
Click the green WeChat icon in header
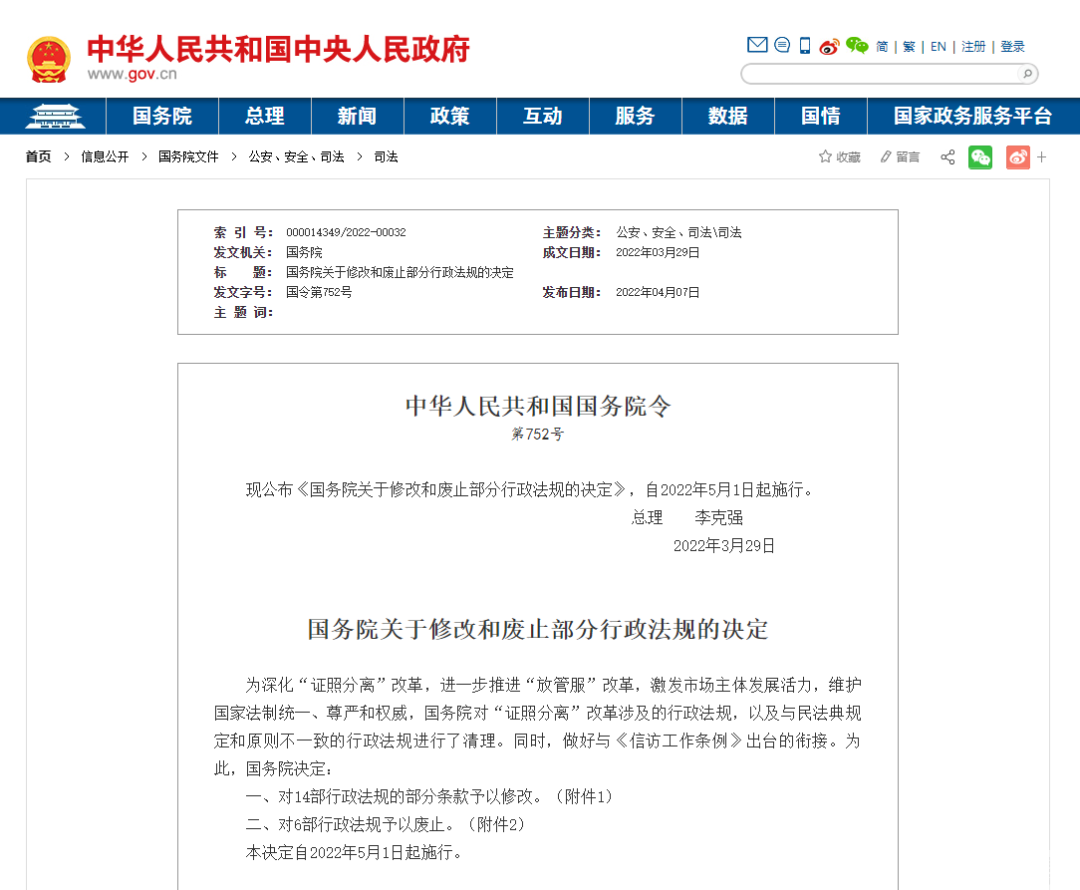[857, 45]
